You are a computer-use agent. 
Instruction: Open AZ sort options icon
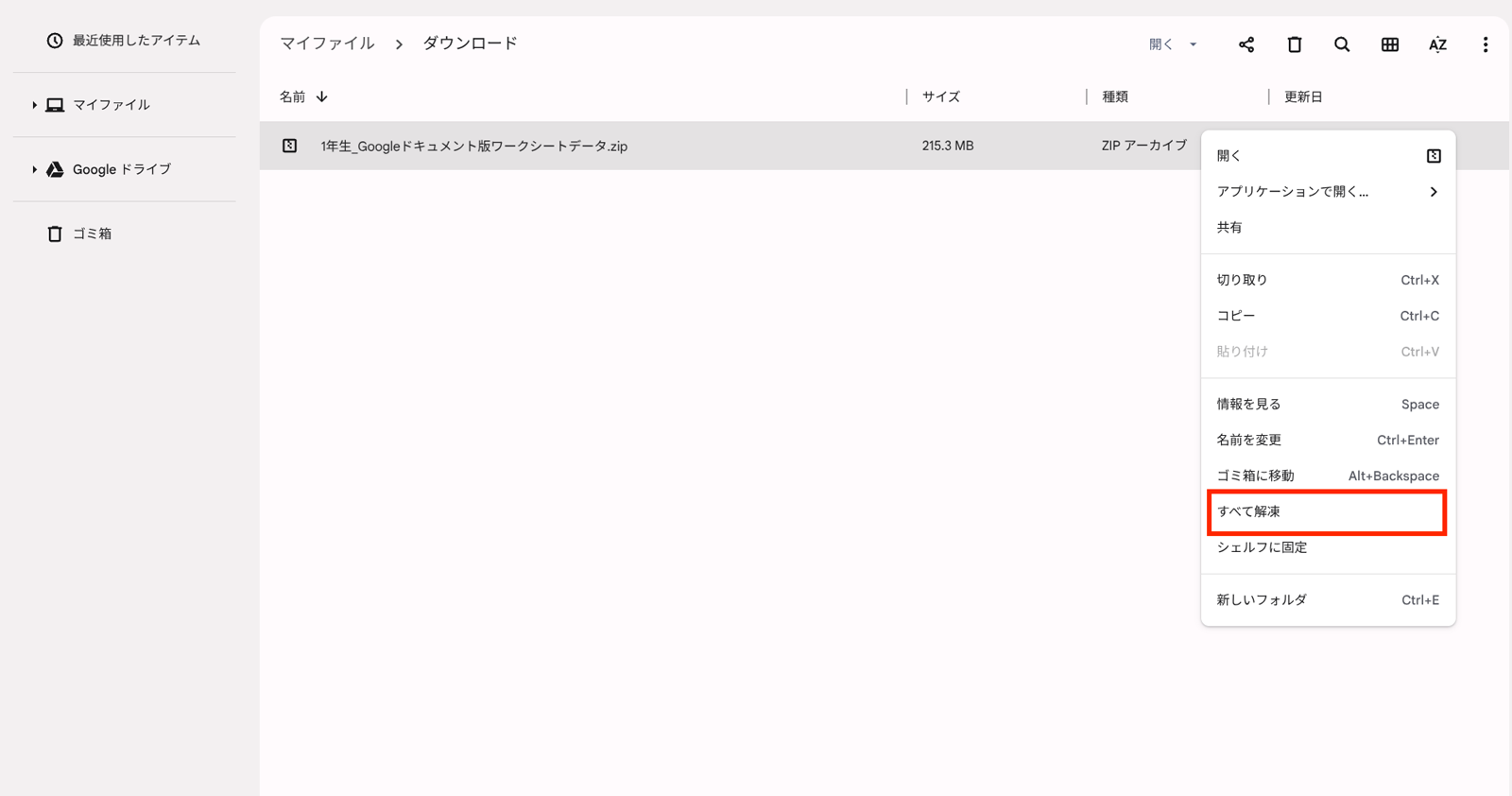tap(1437, 44)
